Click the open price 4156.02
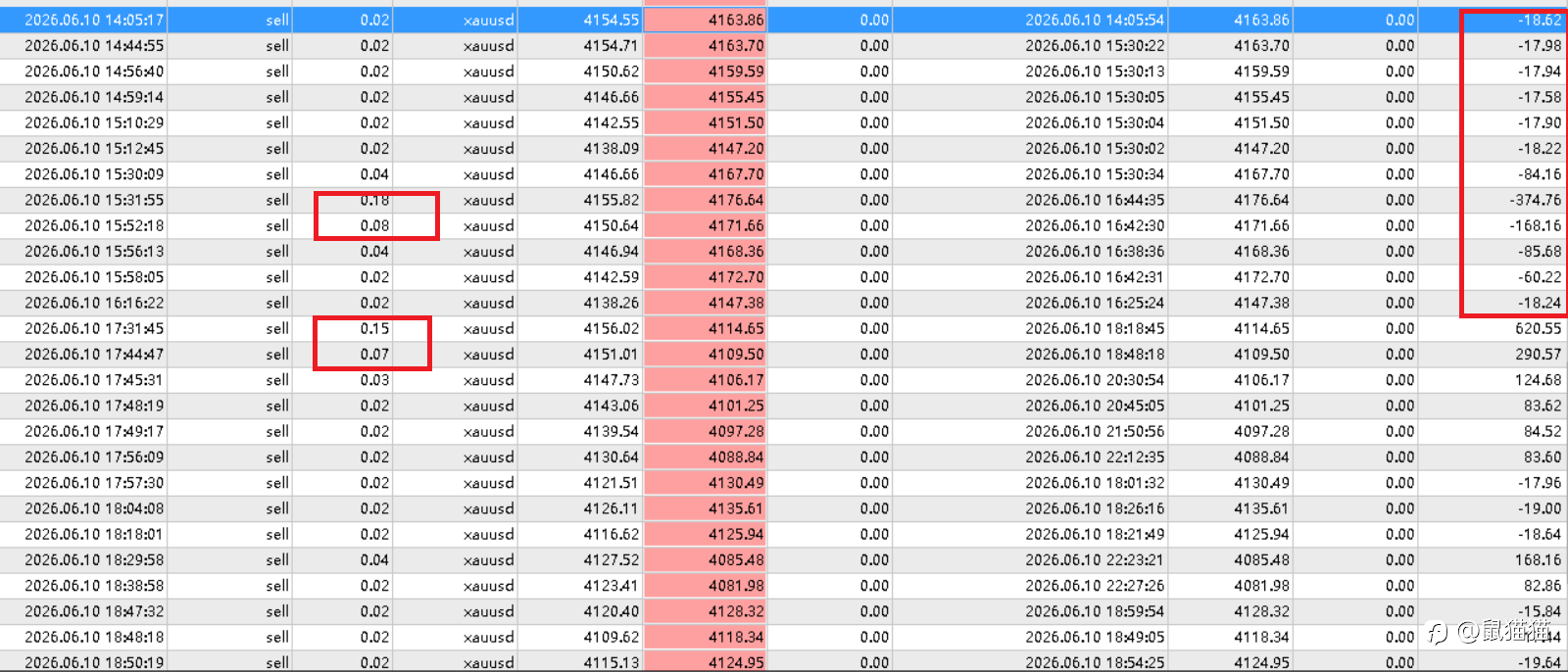The width and height of the screenshot is (1568, 672). [x=611, y=328]
